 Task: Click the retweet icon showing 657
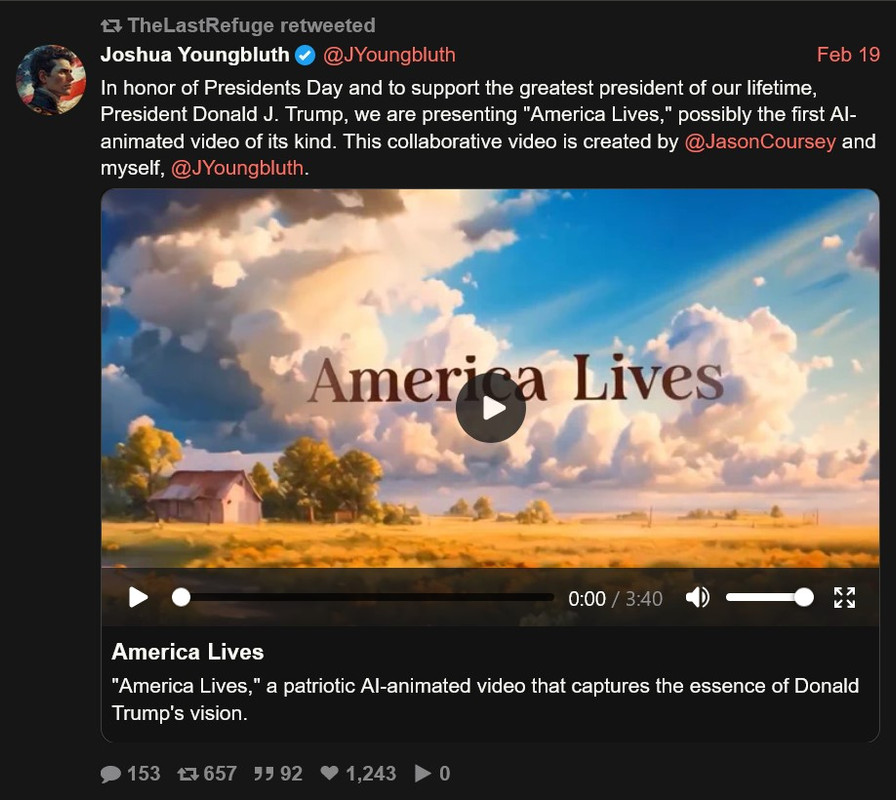187,774
